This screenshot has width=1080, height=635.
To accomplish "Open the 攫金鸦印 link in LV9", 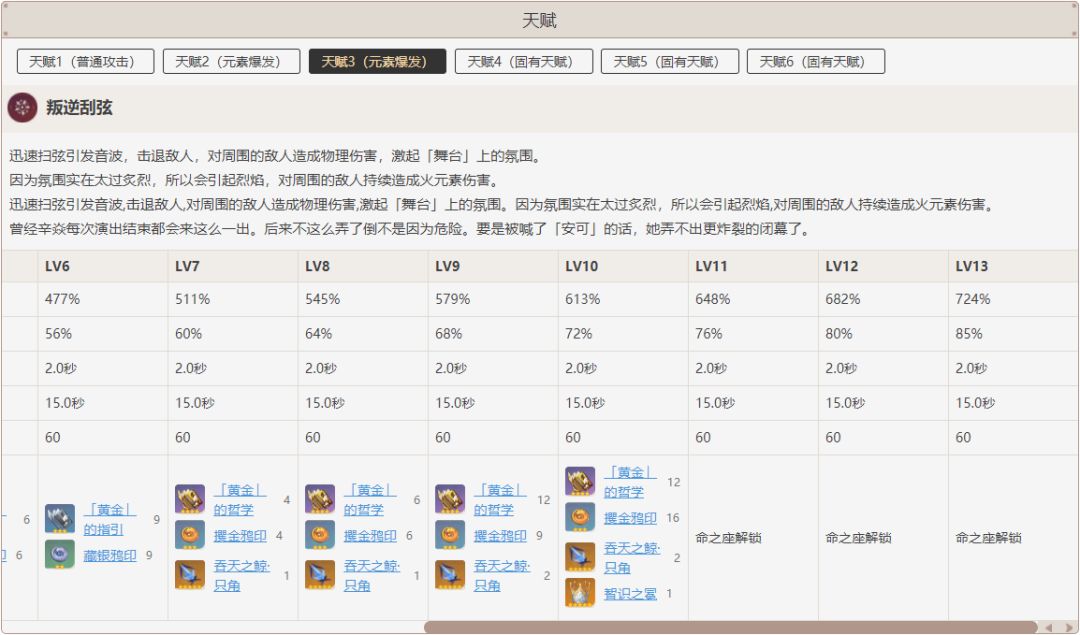I will click(x=501, y=536).
